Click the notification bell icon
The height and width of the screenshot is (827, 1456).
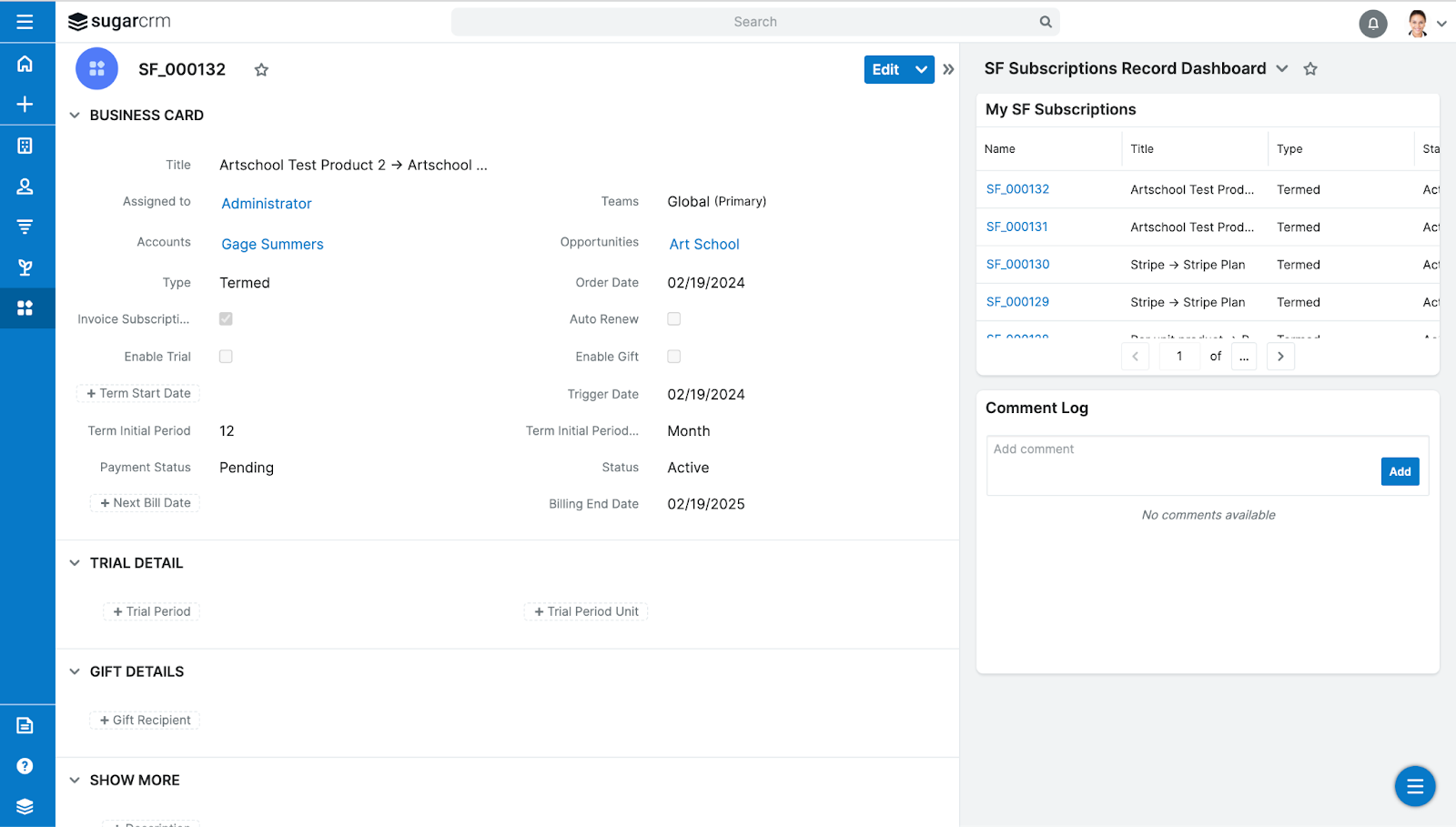tap(1373, 23)
